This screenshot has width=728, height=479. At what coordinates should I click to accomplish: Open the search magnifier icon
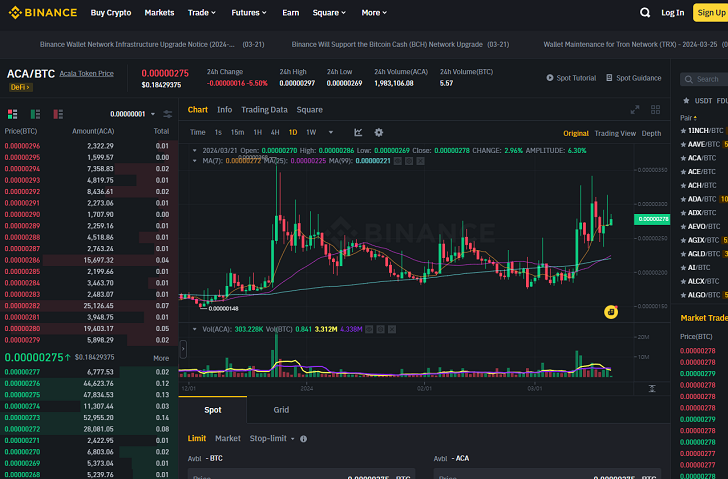click(644, 13)
